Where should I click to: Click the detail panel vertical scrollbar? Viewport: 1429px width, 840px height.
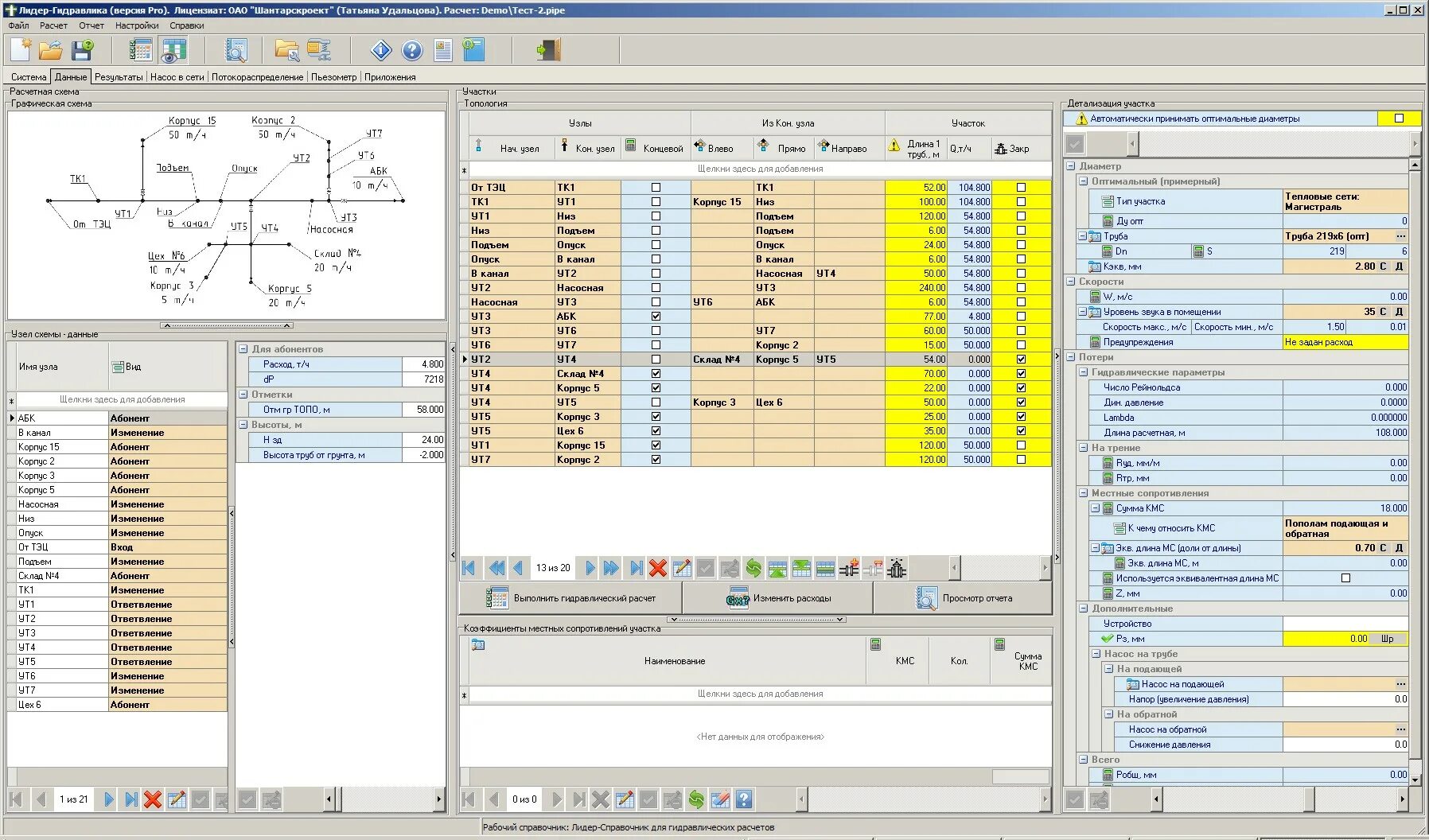[x=1415, y=472]
